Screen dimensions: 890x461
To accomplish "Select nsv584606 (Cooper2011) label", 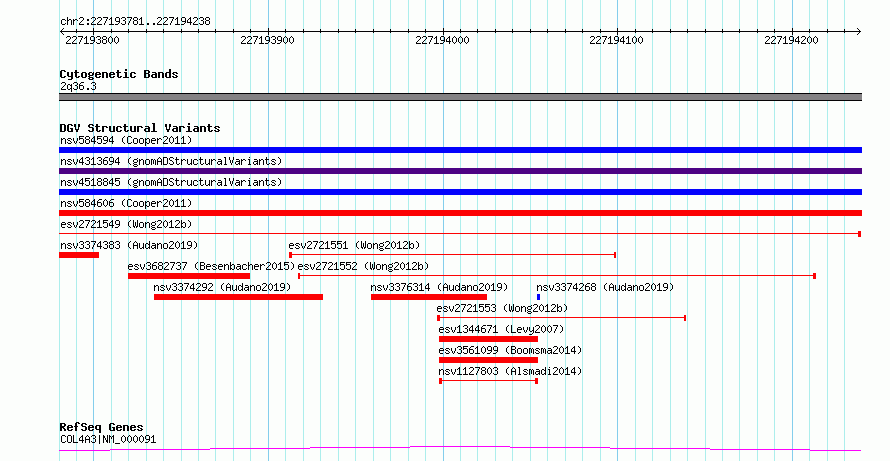I will pos(126,203).
